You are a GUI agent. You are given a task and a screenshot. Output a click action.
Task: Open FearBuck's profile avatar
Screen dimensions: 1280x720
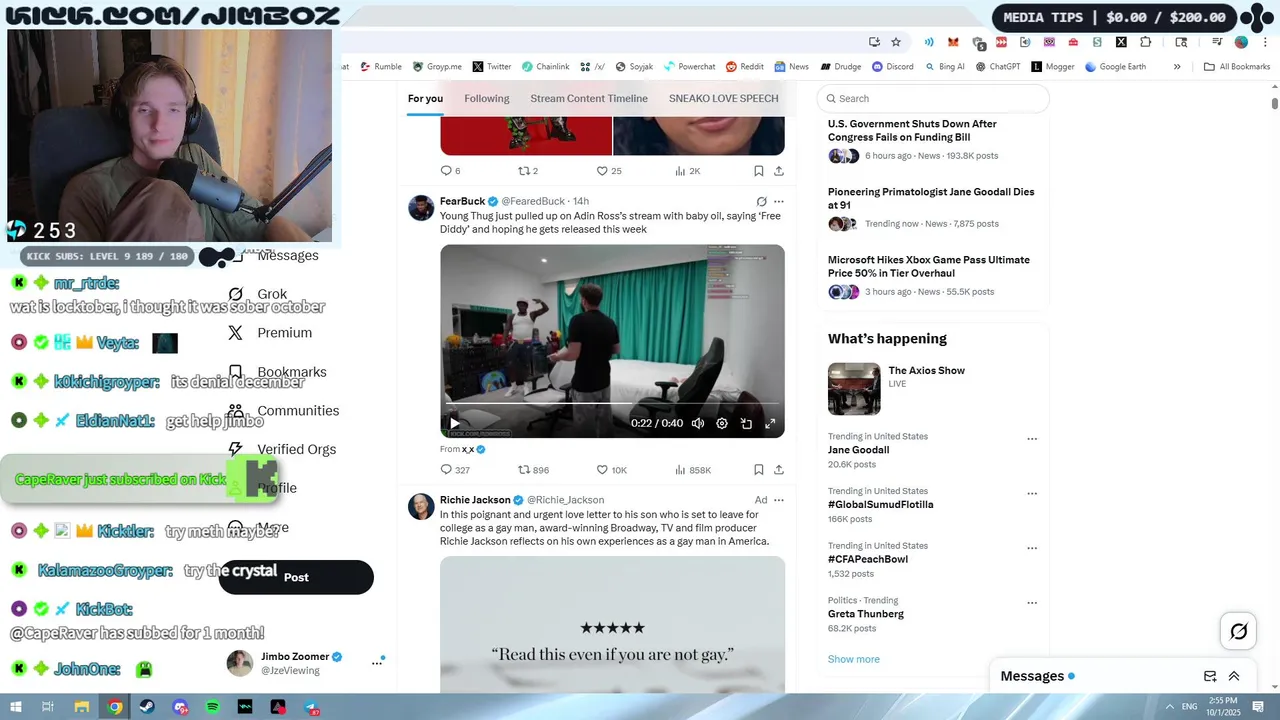tap(421, 208)
